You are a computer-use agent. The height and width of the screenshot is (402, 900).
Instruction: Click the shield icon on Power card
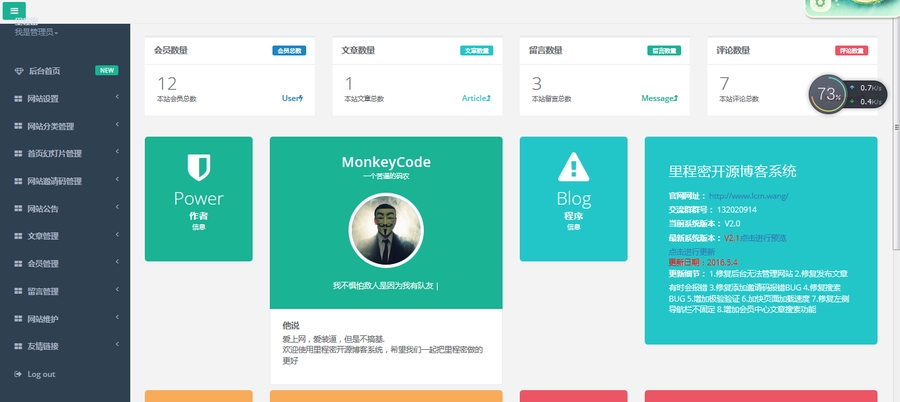(198, 167)
